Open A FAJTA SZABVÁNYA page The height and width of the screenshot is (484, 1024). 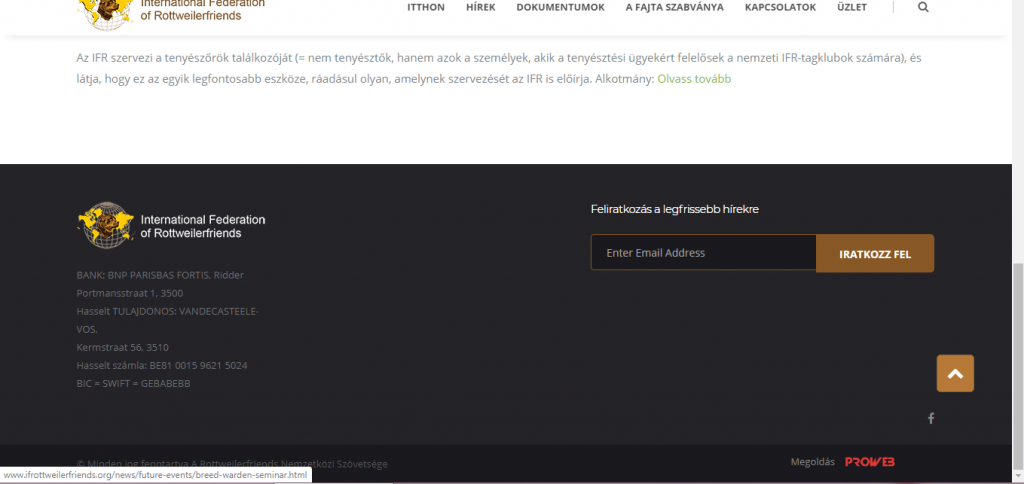tap(674, 7)
